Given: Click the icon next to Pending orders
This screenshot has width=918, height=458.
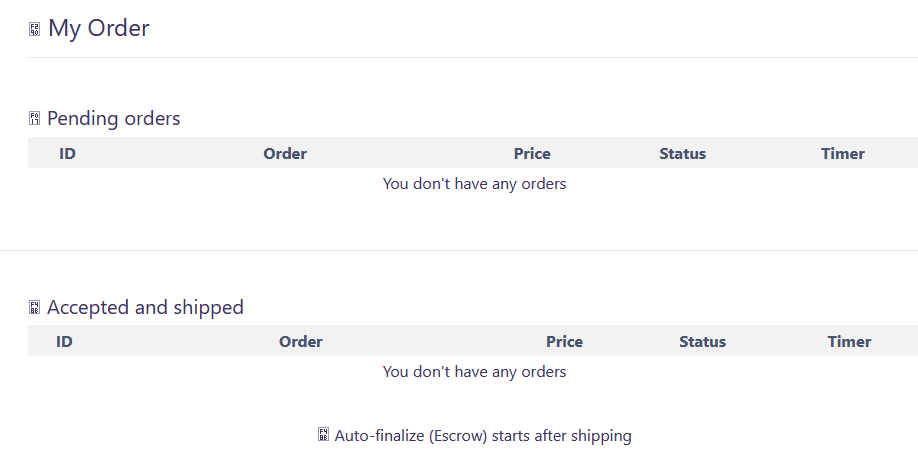Looking at the screenshot, I should [34, 119].
